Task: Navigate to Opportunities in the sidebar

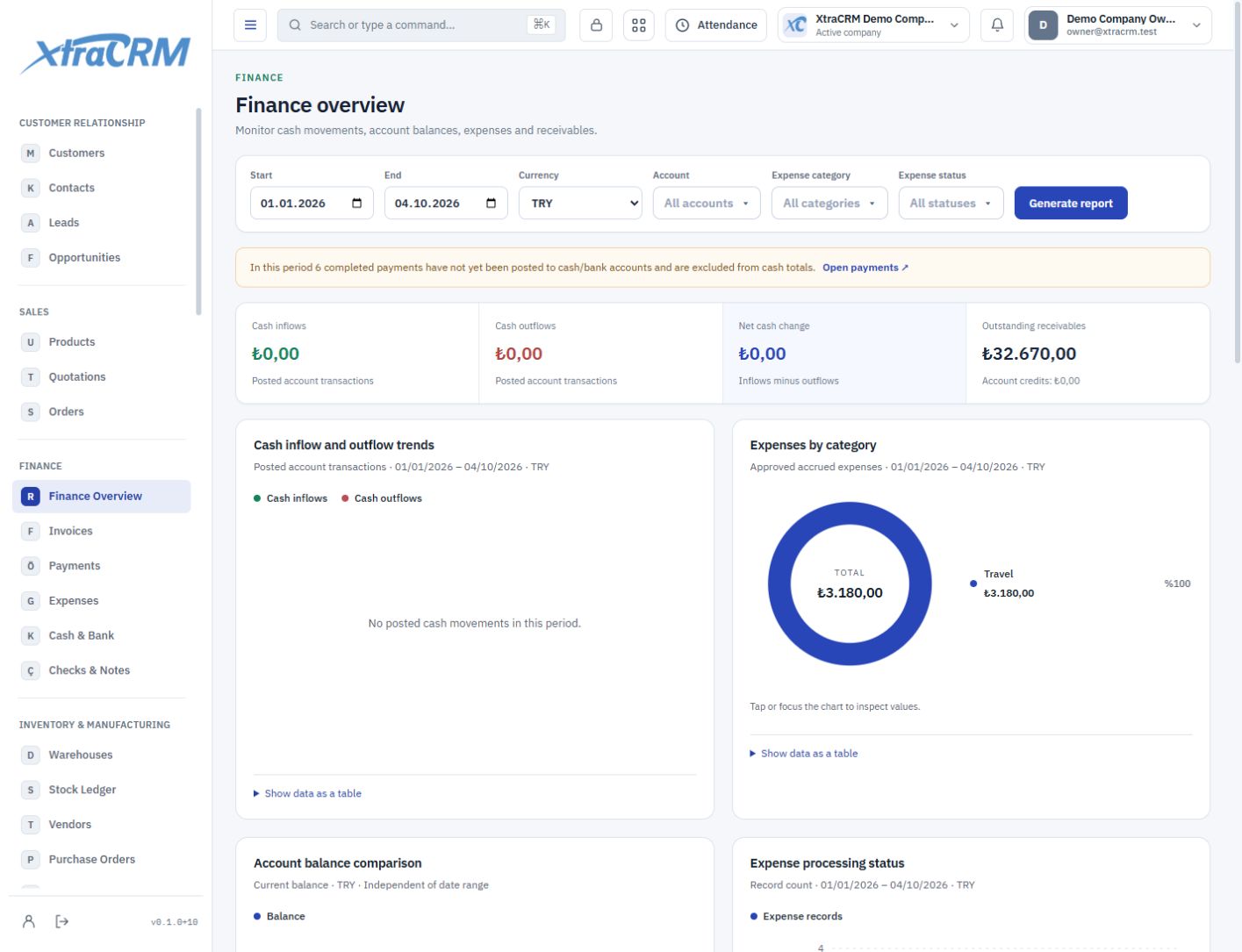Action: tap(102, 258)
